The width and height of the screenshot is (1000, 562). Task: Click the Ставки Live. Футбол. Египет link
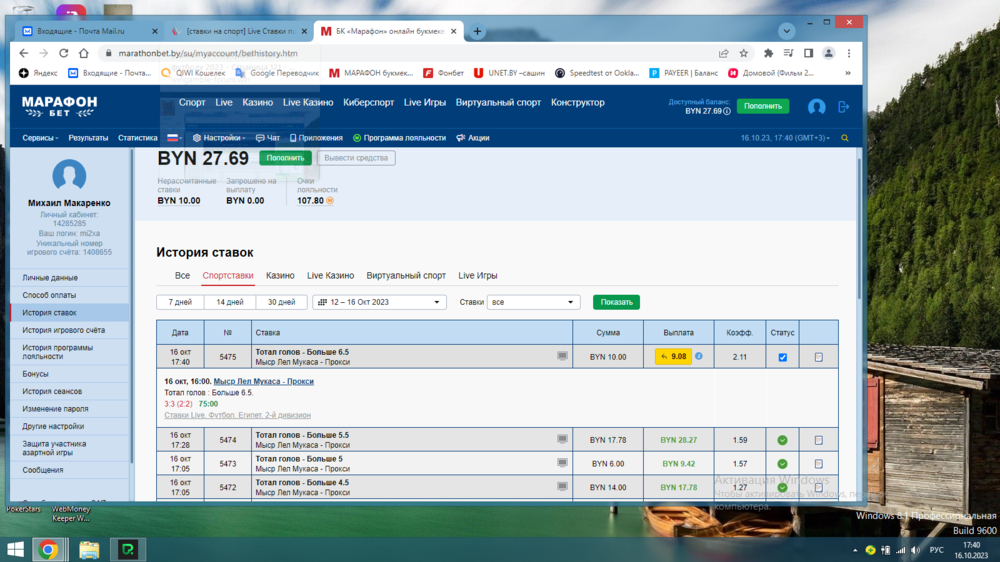coord(237,415)
